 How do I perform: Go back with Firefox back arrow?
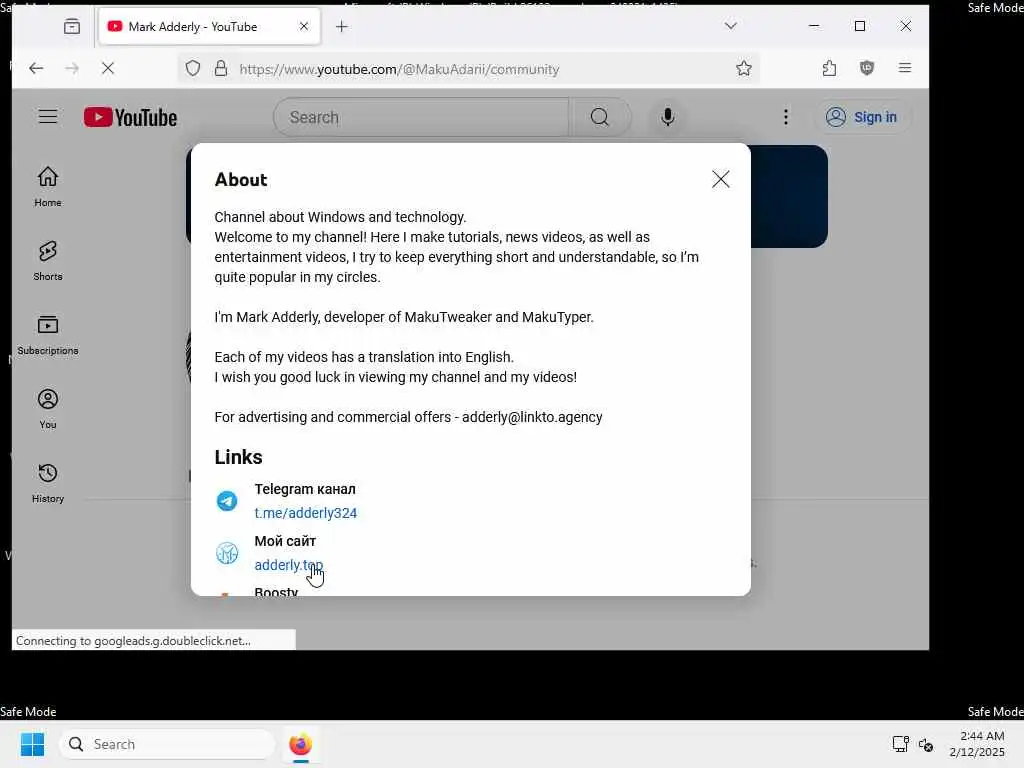[36, 68]
